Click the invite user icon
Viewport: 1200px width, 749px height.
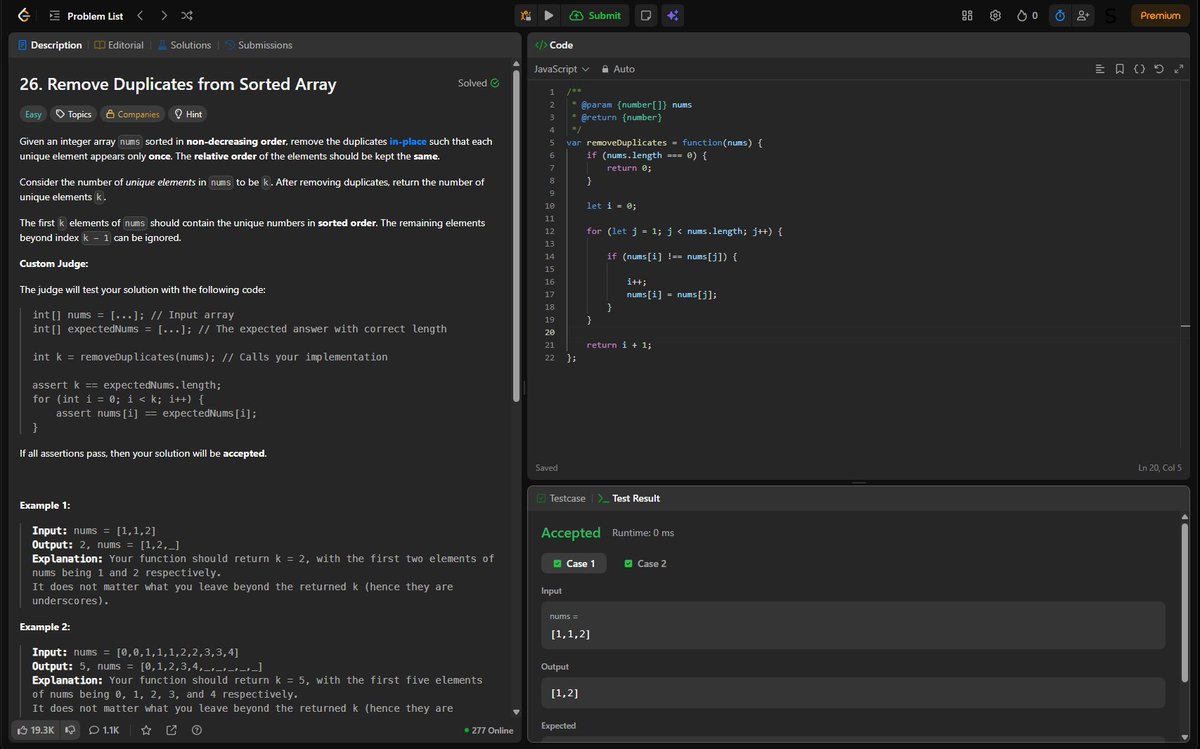(x=1084, y=15)
